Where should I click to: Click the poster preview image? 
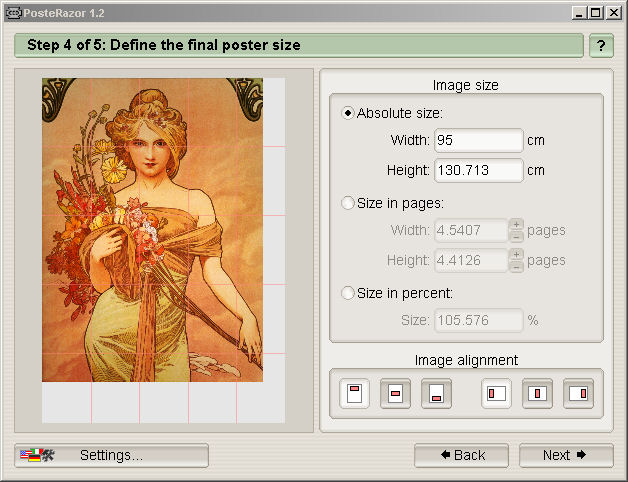[x=153, y=230]
